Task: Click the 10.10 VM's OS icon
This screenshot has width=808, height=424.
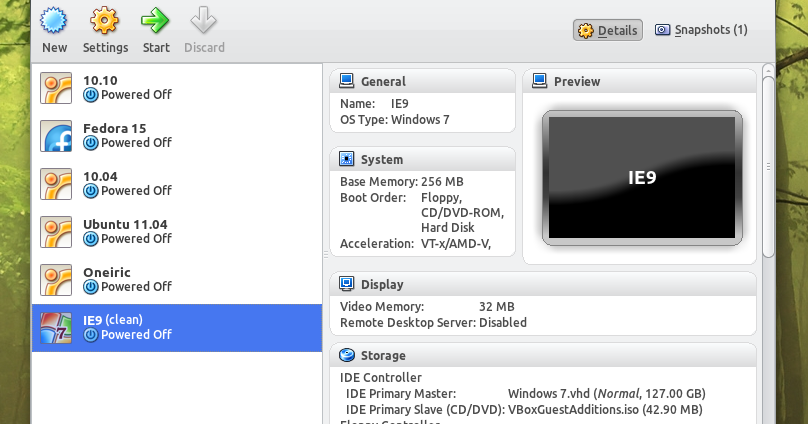Action: click(56, 88)
